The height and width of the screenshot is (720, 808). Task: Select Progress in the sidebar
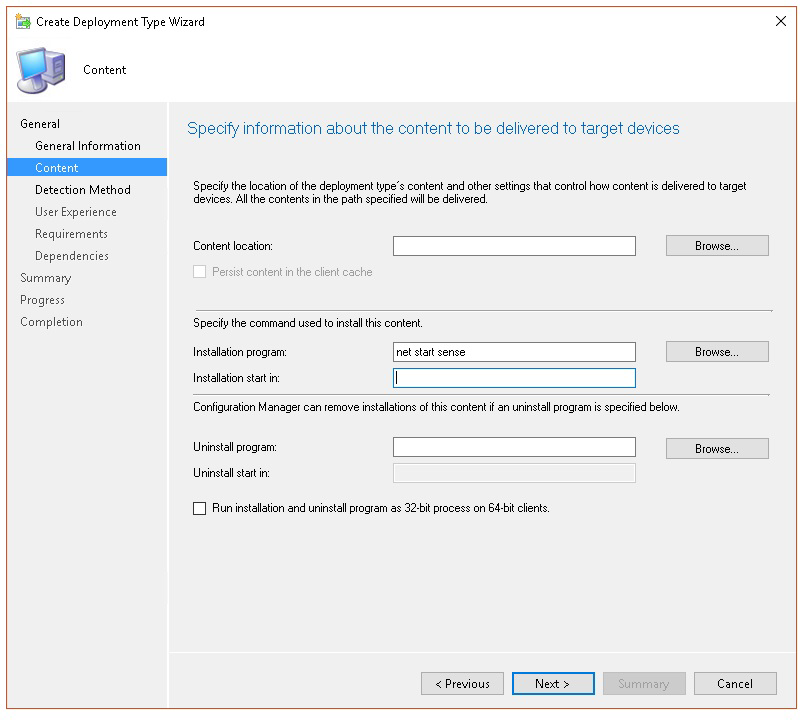click(42, 300)
